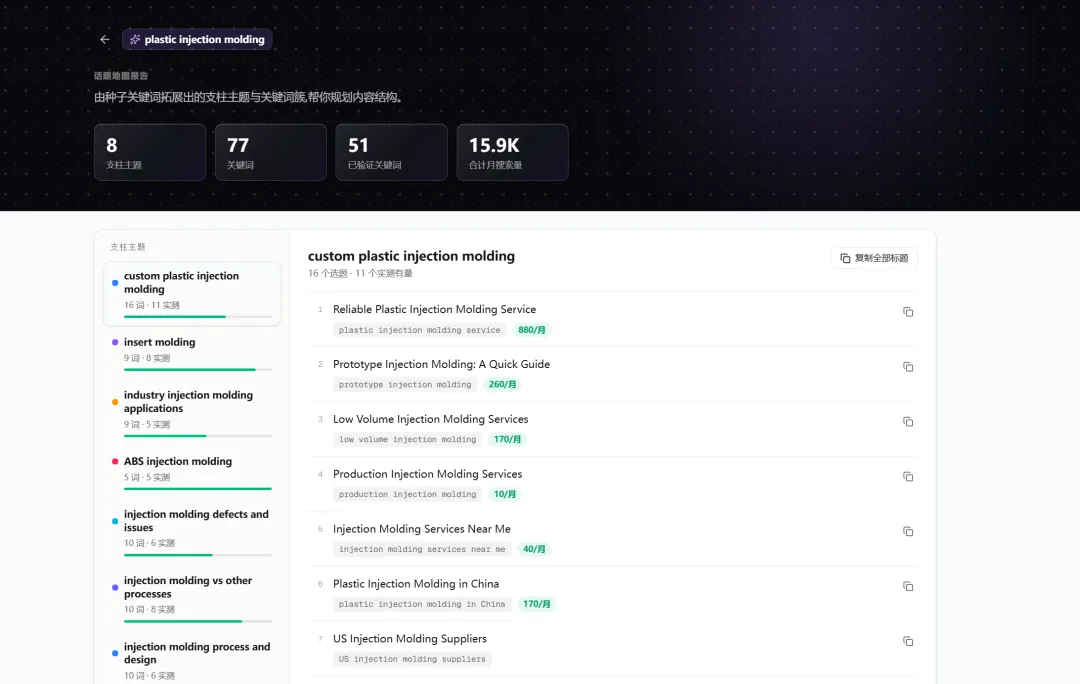Select the ABS injection molding topic
Viewport: 1080px width, 684px height.
tap(192, 475)
